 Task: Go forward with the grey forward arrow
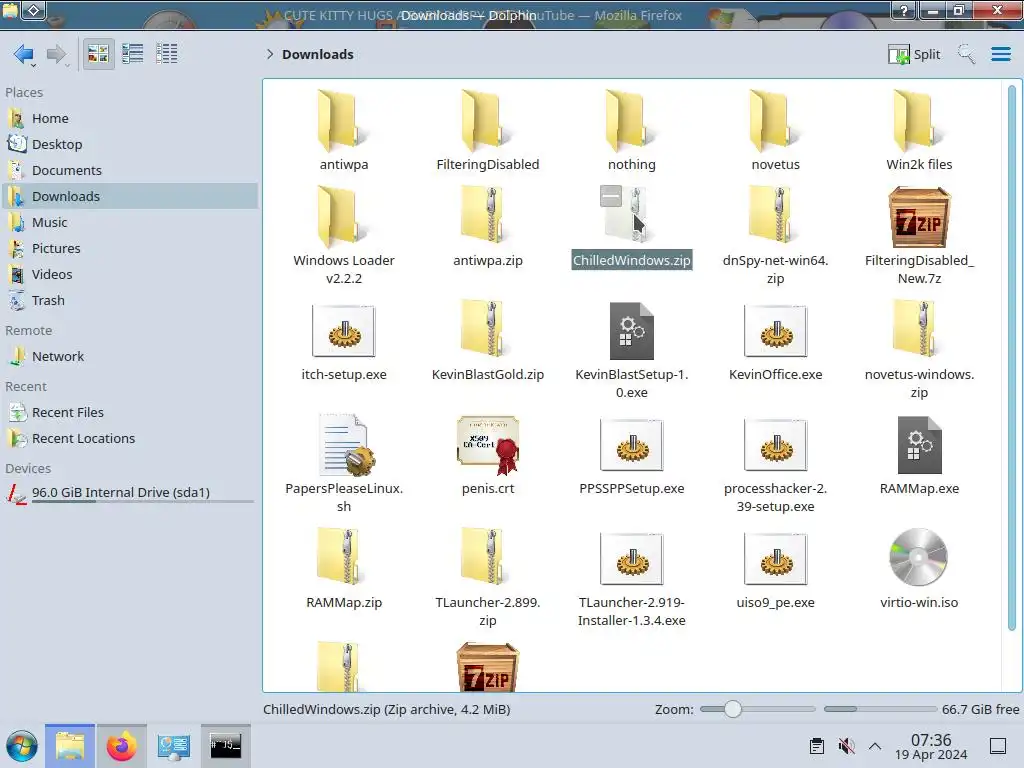(x=57, y=54)
